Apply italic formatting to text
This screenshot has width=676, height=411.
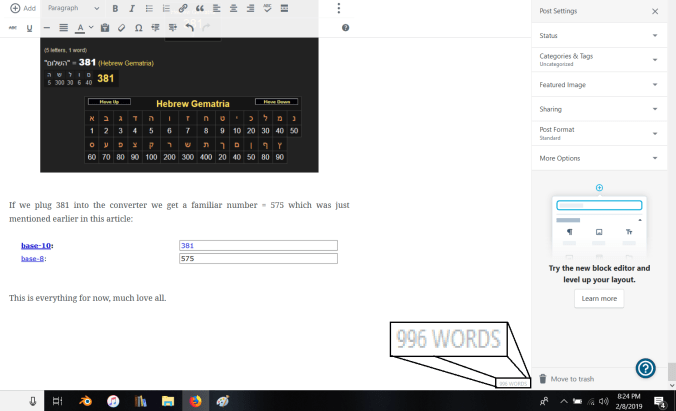(131, 8)
